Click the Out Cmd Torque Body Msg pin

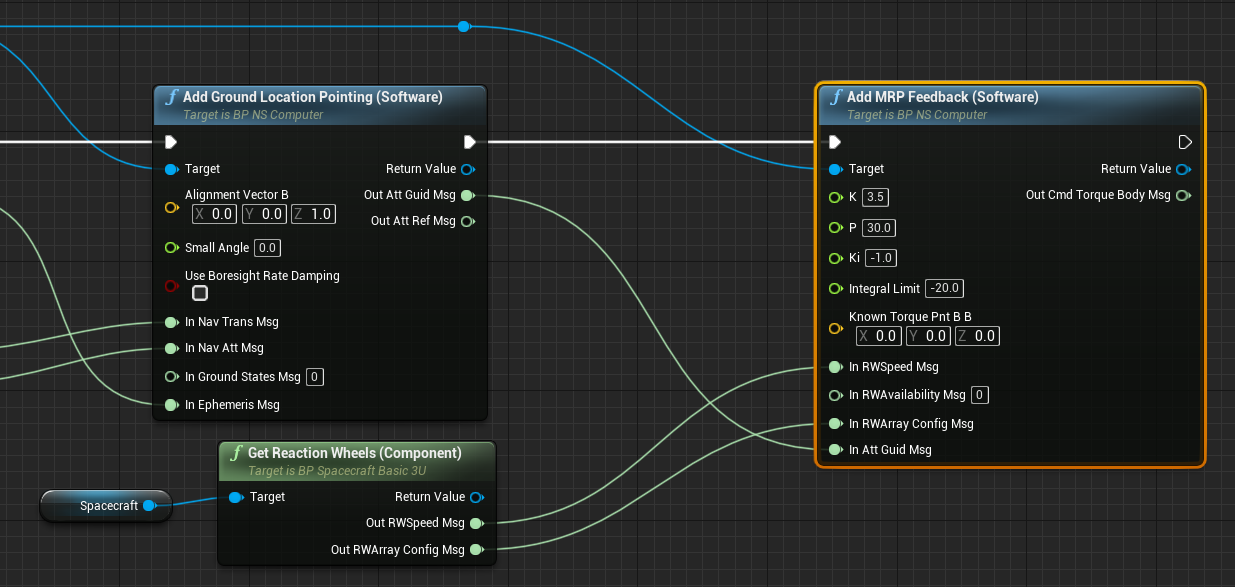pyautogui.click(x=1183, y=195)
